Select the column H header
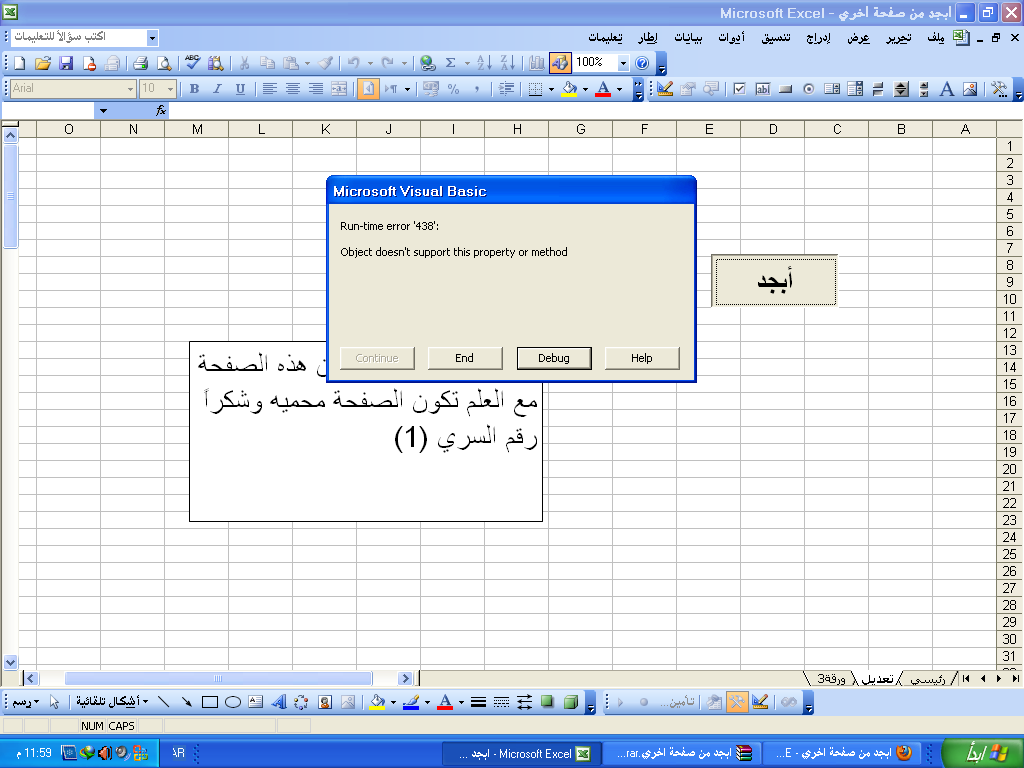1024x768 pixels. point(517,129)
